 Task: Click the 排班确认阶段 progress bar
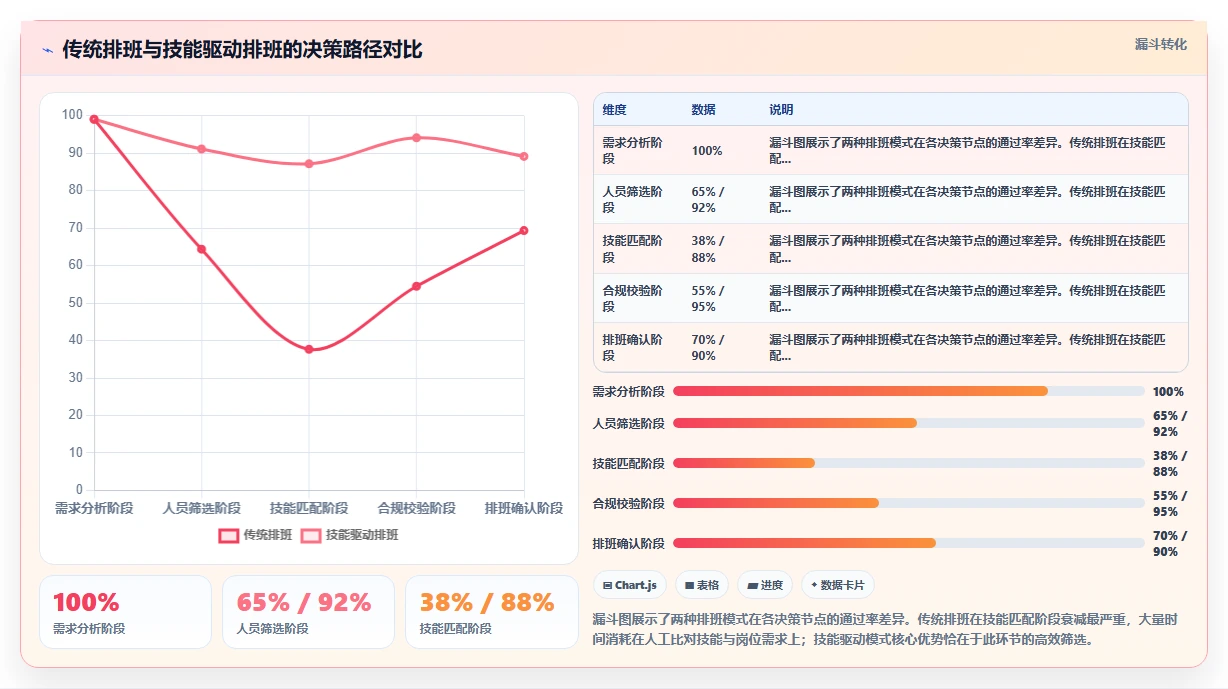[x=908, y=543]
